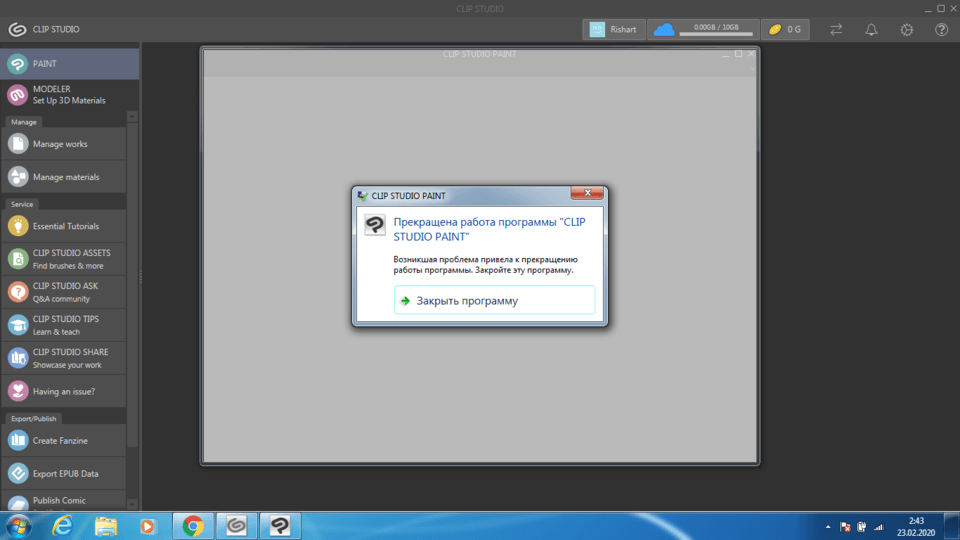Close the CLIP STUDIO PAINT error dialog
The width and height of the screenshot is (960, 540).
point(587,193)
